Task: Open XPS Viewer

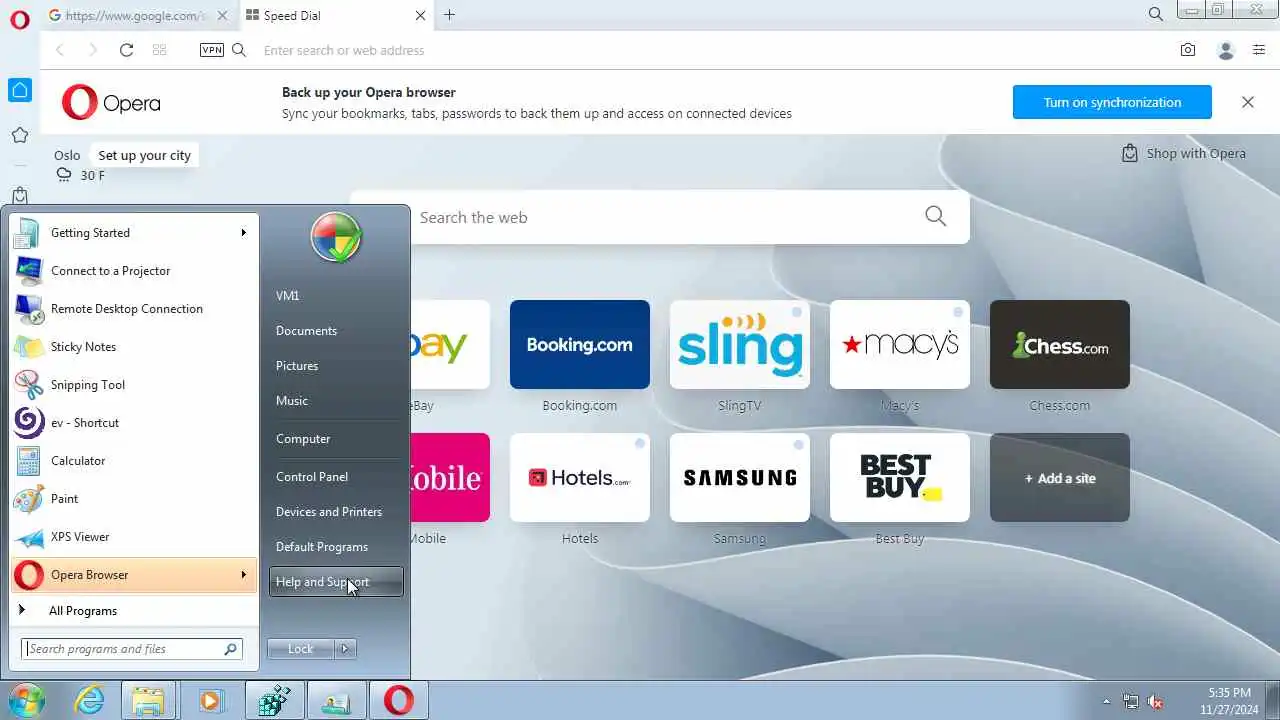Action: 134,537
